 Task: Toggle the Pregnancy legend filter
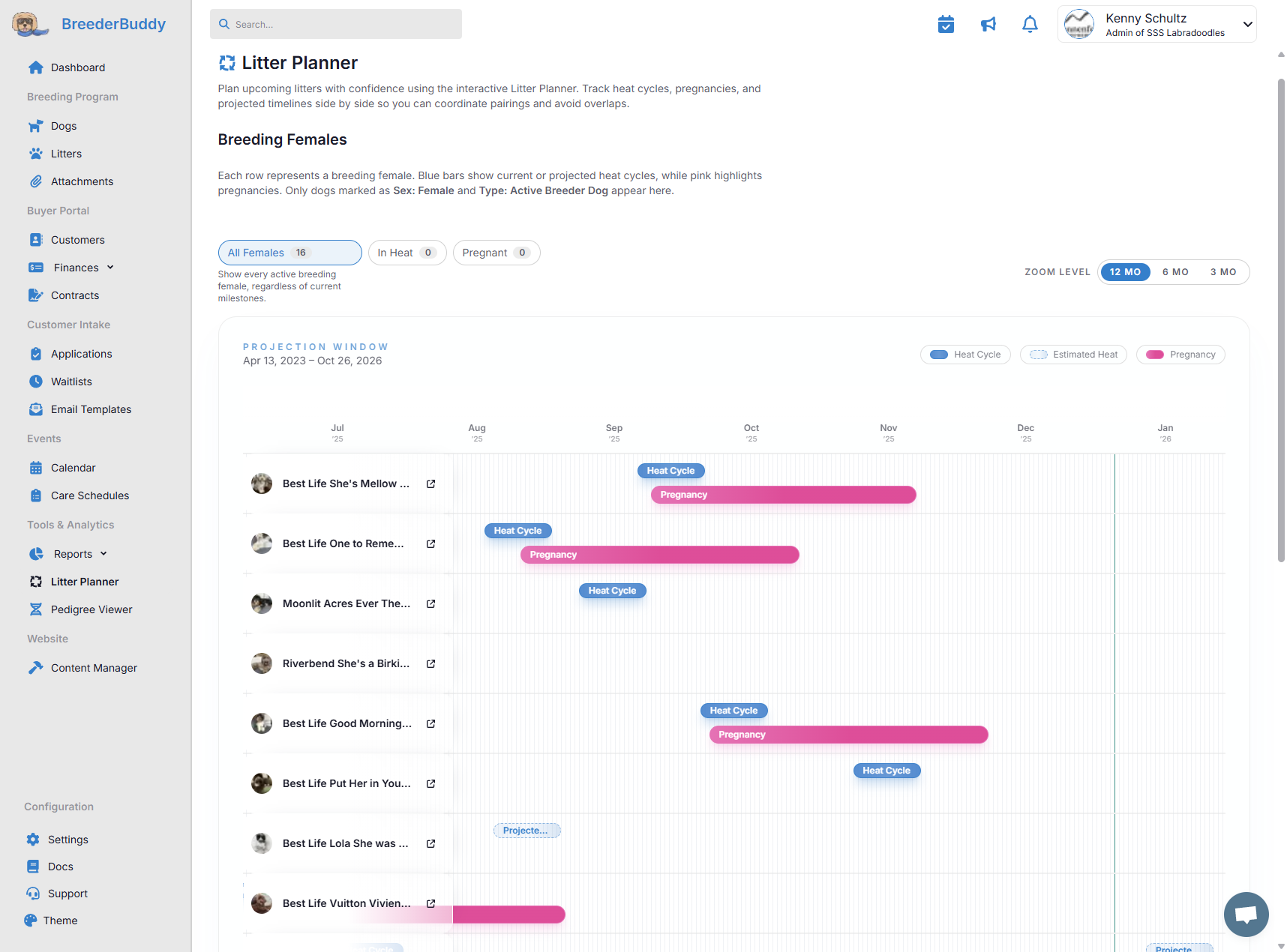pos(1180,355)
